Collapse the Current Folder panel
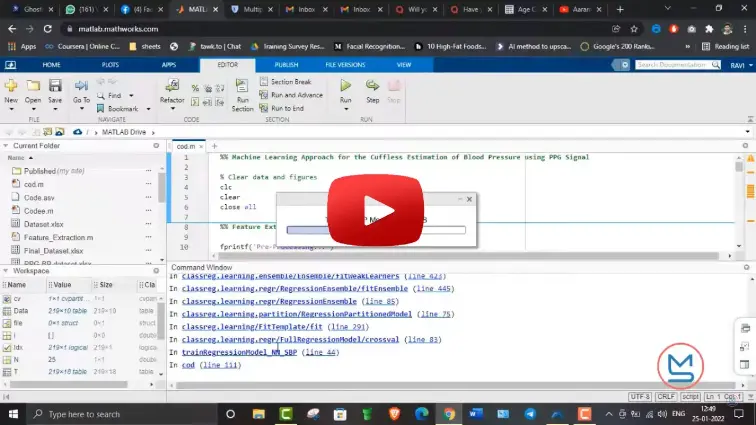The height and width of the screenshot is (425, 756). point(7,146)
